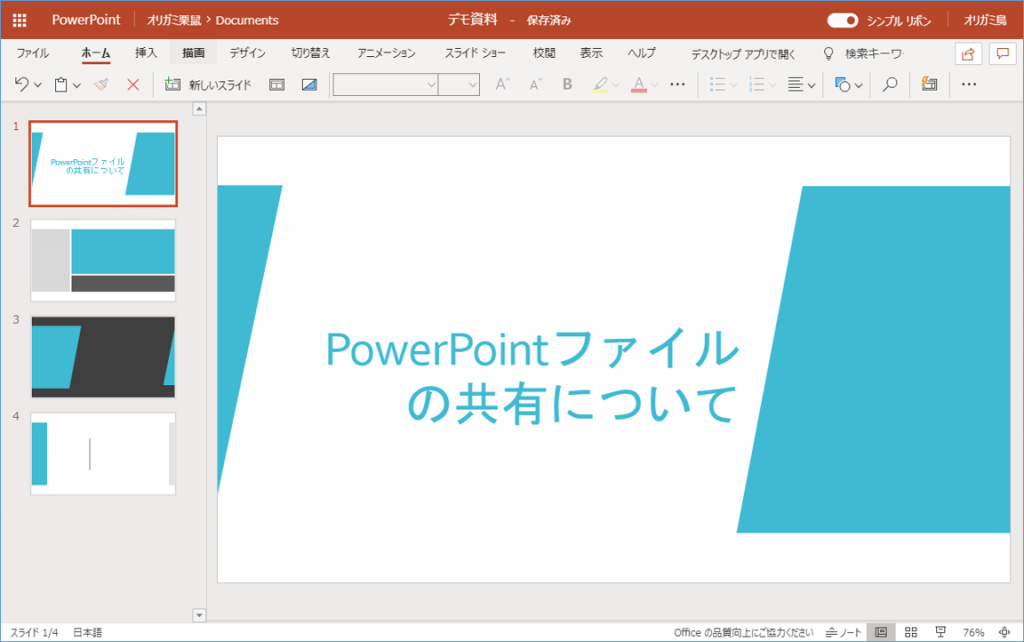Select slide 4 thumbnail

(103, 453)
